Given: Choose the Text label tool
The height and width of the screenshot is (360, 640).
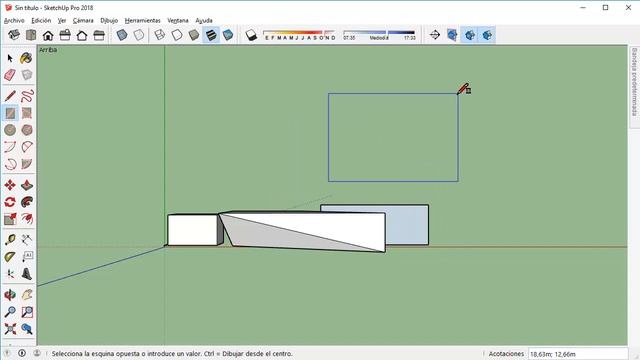Looking at the screenshot, I should [27, 257].
